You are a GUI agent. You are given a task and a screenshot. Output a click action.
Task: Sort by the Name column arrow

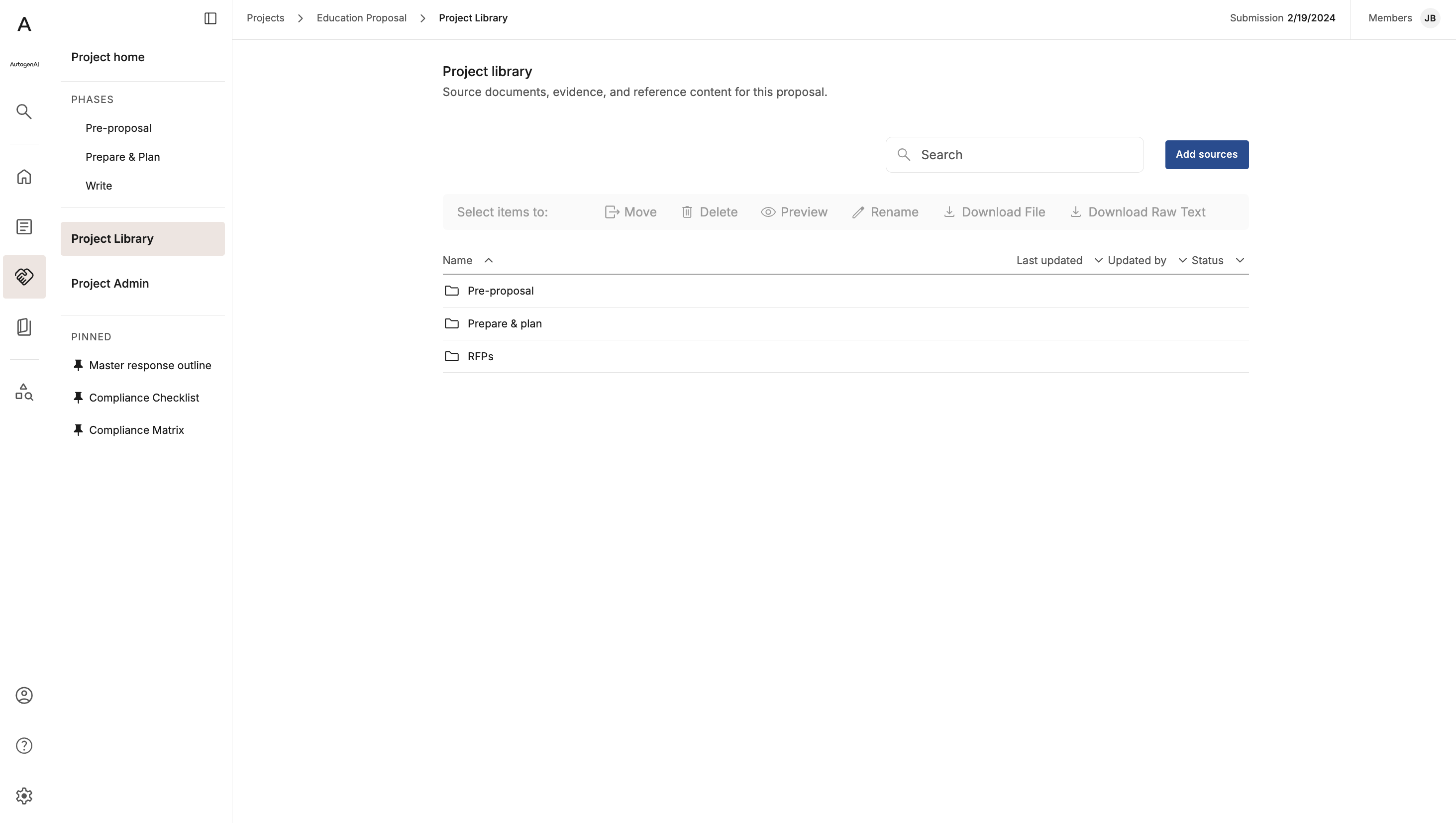(489, 261)
